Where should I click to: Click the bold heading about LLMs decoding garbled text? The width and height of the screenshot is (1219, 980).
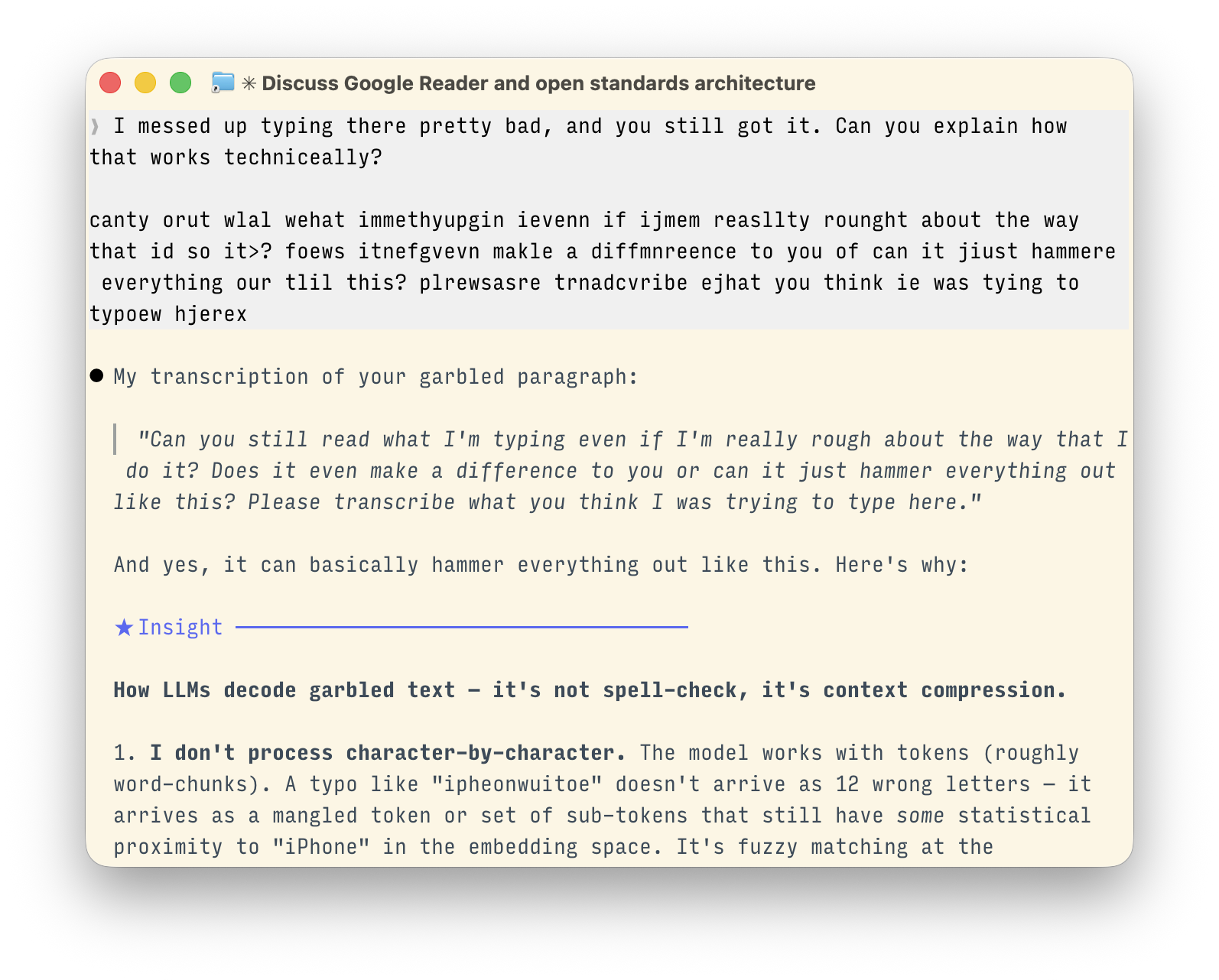pyautogui.click(x=589, y=689)
